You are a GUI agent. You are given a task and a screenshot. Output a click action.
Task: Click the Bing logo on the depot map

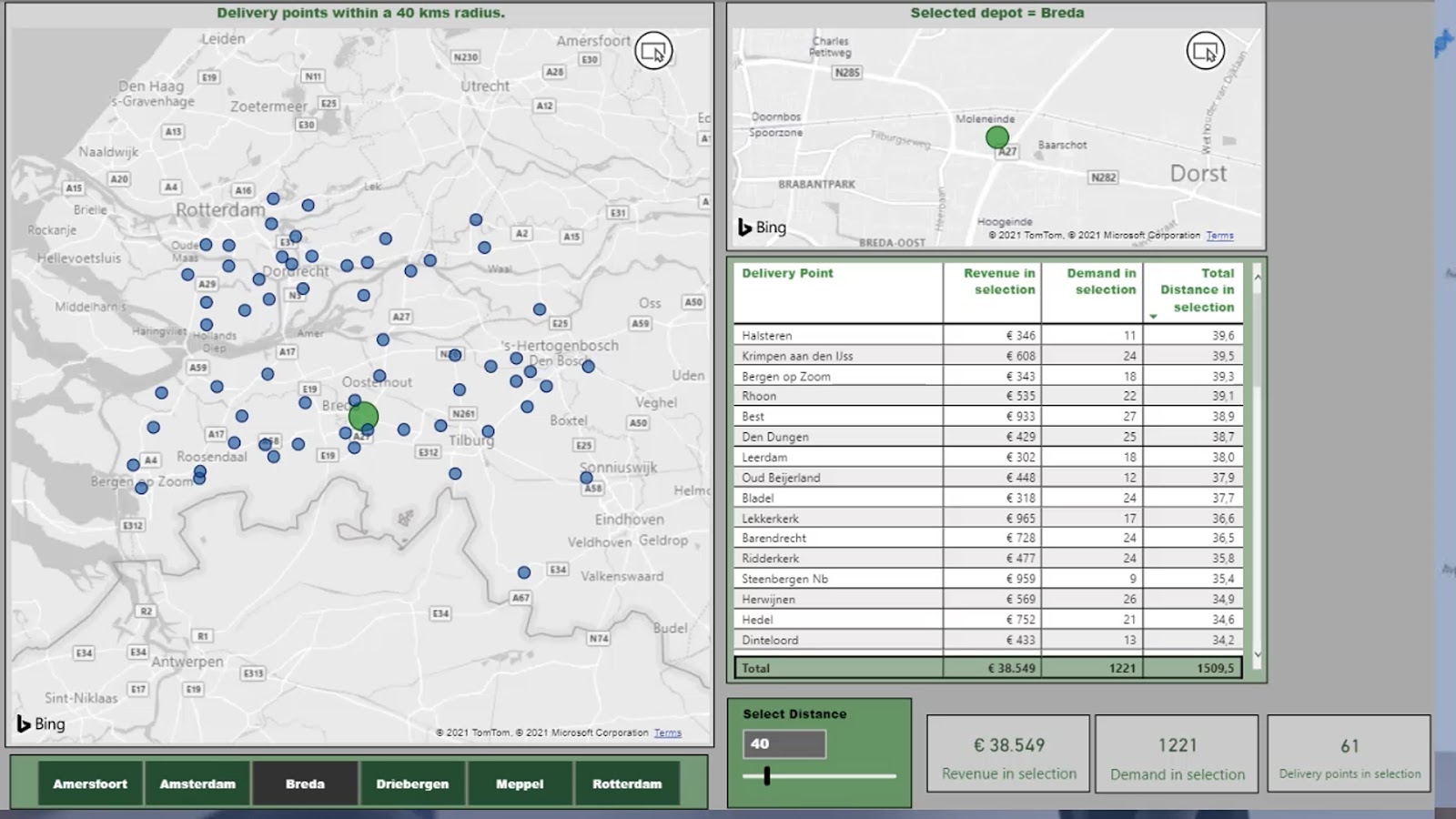(762, 227)
